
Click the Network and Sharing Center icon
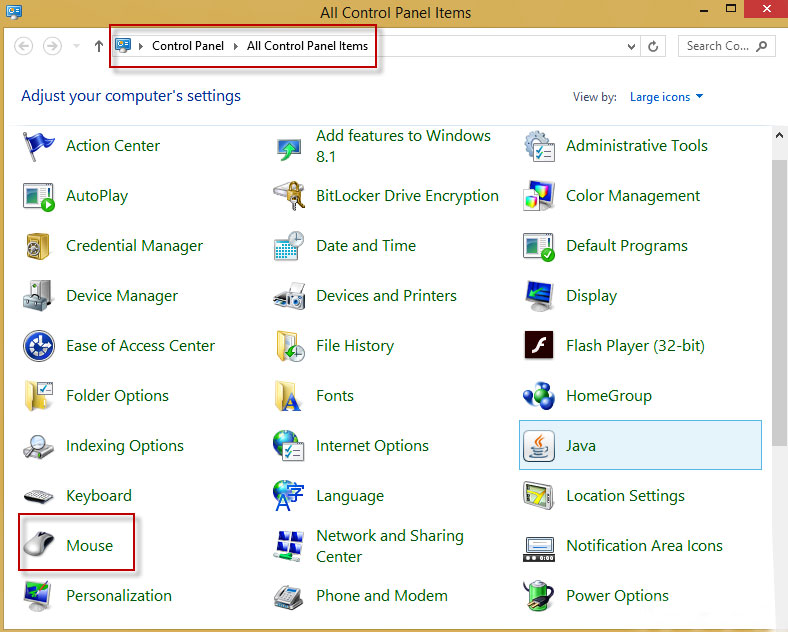click(289, 546)
